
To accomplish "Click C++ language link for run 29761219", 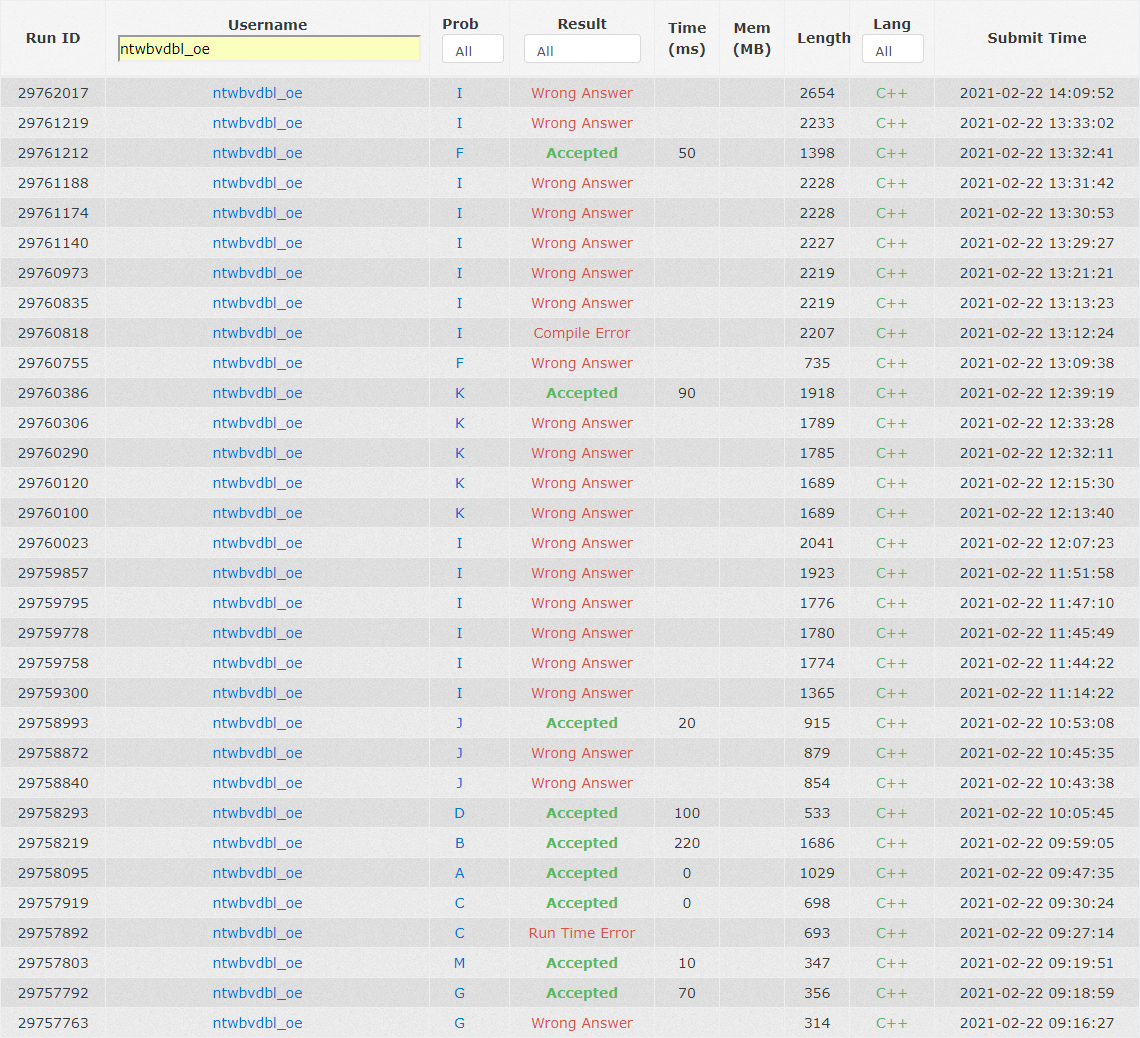I will 891,123.
